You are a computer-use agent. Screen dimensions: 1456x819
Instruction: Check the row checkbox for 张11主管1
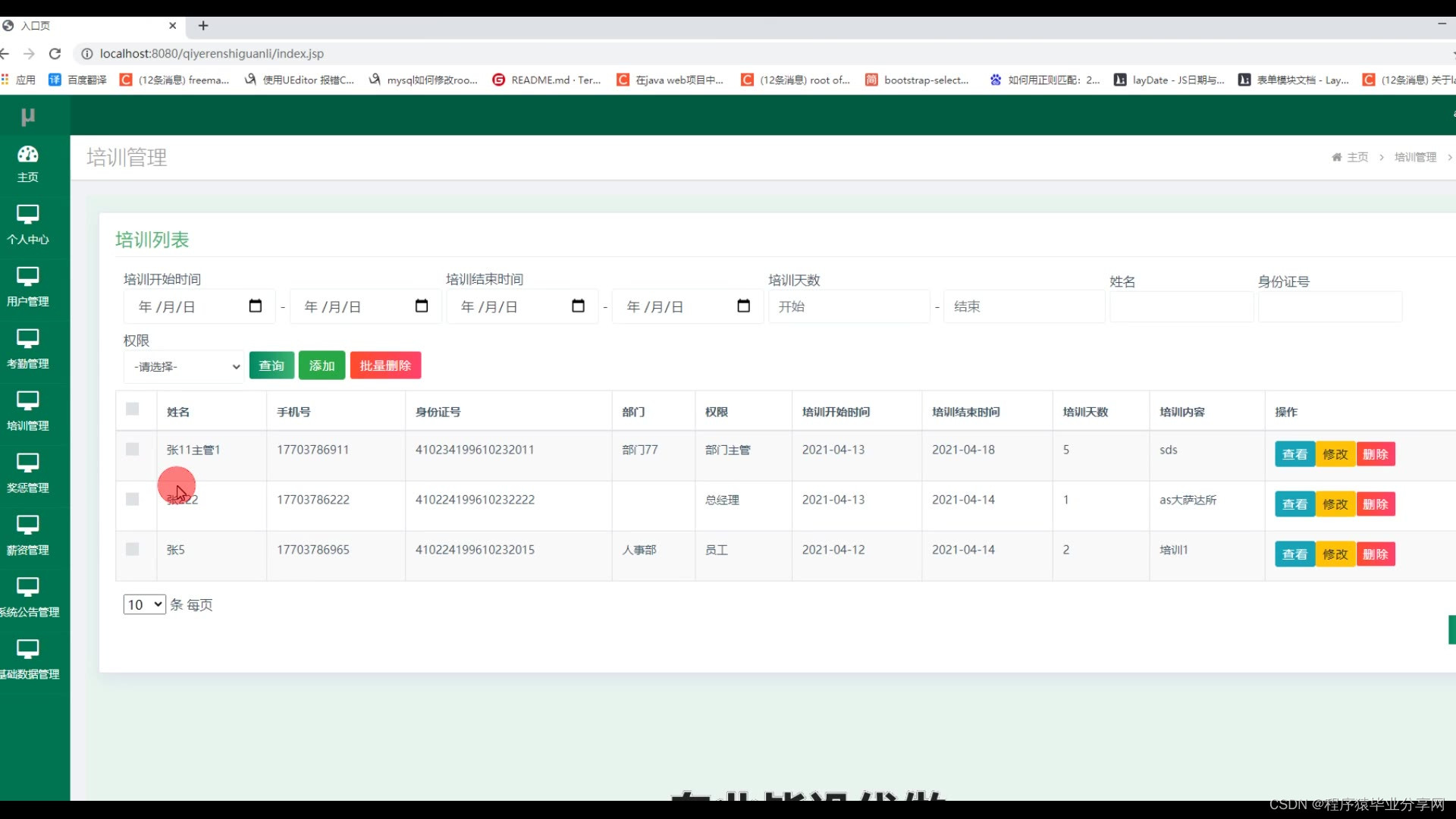click(x=133, y=450)
